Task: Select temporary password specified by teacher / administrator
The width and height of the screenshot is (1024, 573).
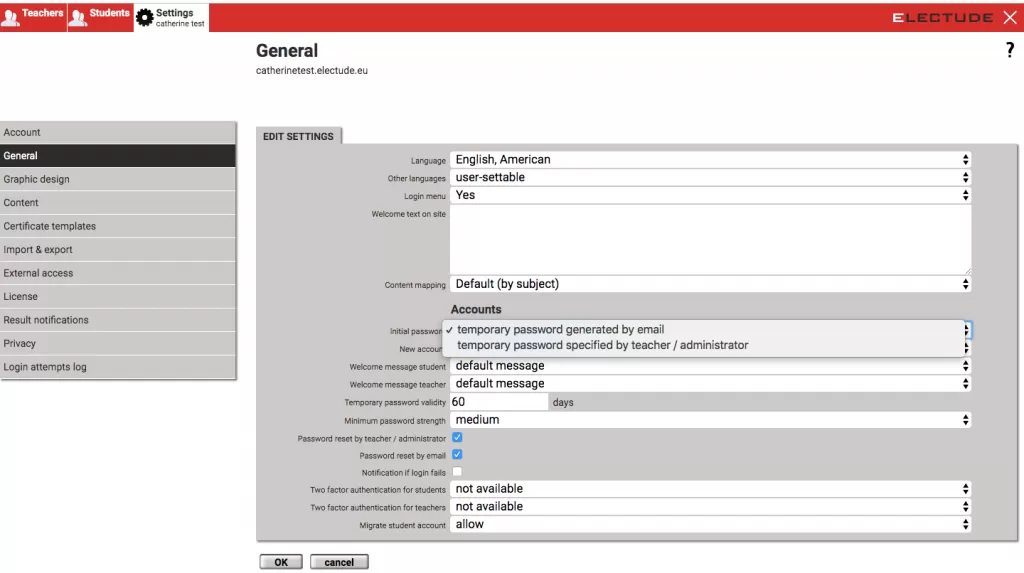Action: click(x=602, y=345)
